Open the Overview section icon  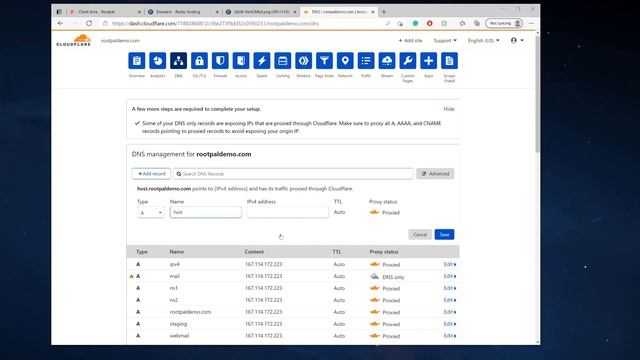(x=137, y=61)
